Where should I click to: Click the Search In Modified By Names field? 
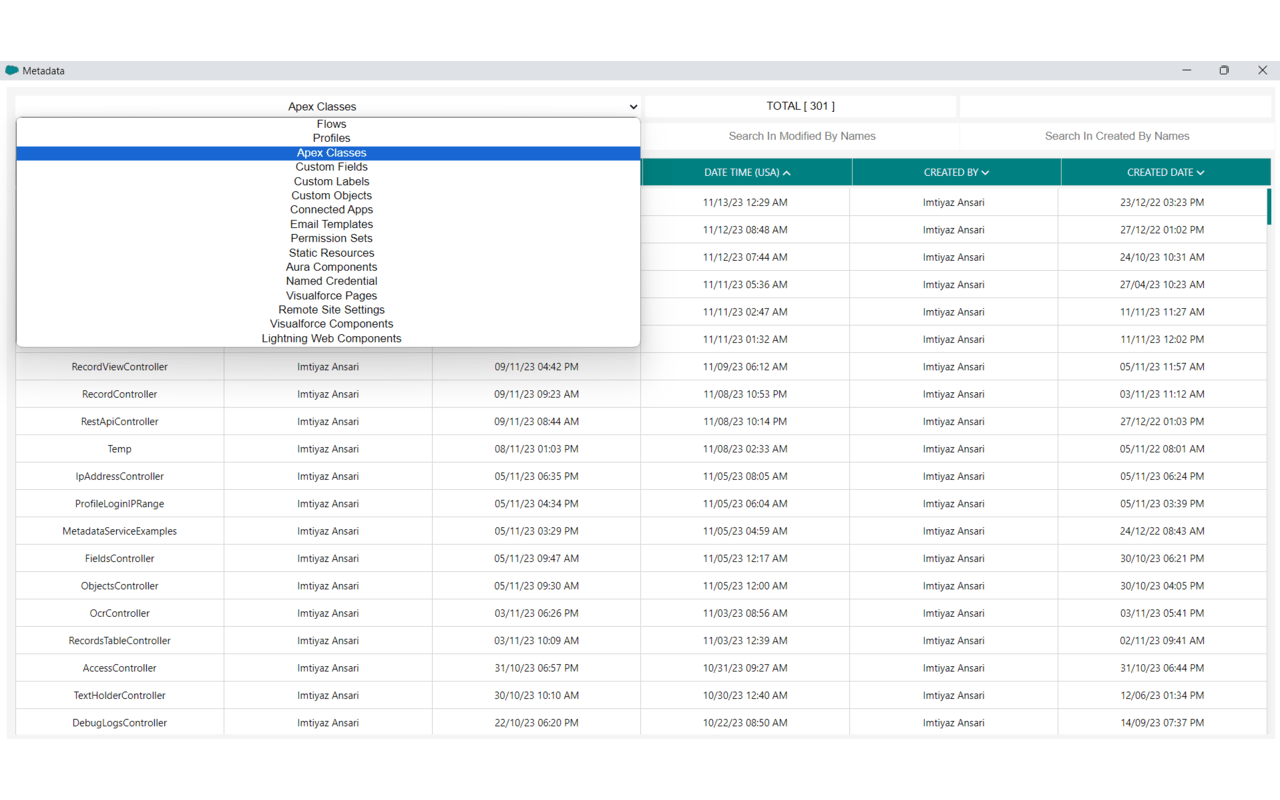(x=802, y=136)
